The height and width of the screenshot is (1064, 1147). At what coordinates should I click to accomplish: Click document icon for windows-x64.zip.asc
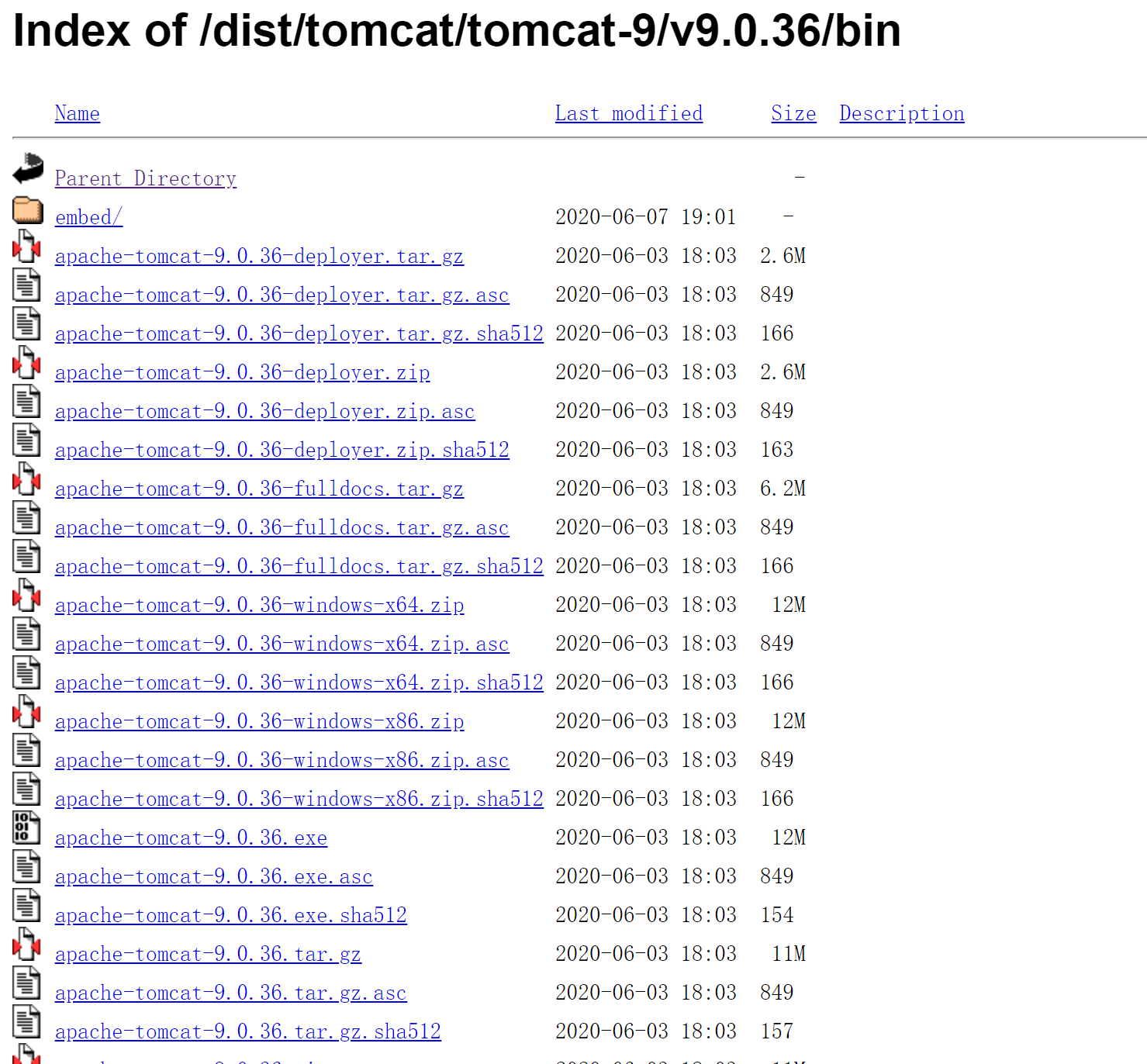(26, 634)
